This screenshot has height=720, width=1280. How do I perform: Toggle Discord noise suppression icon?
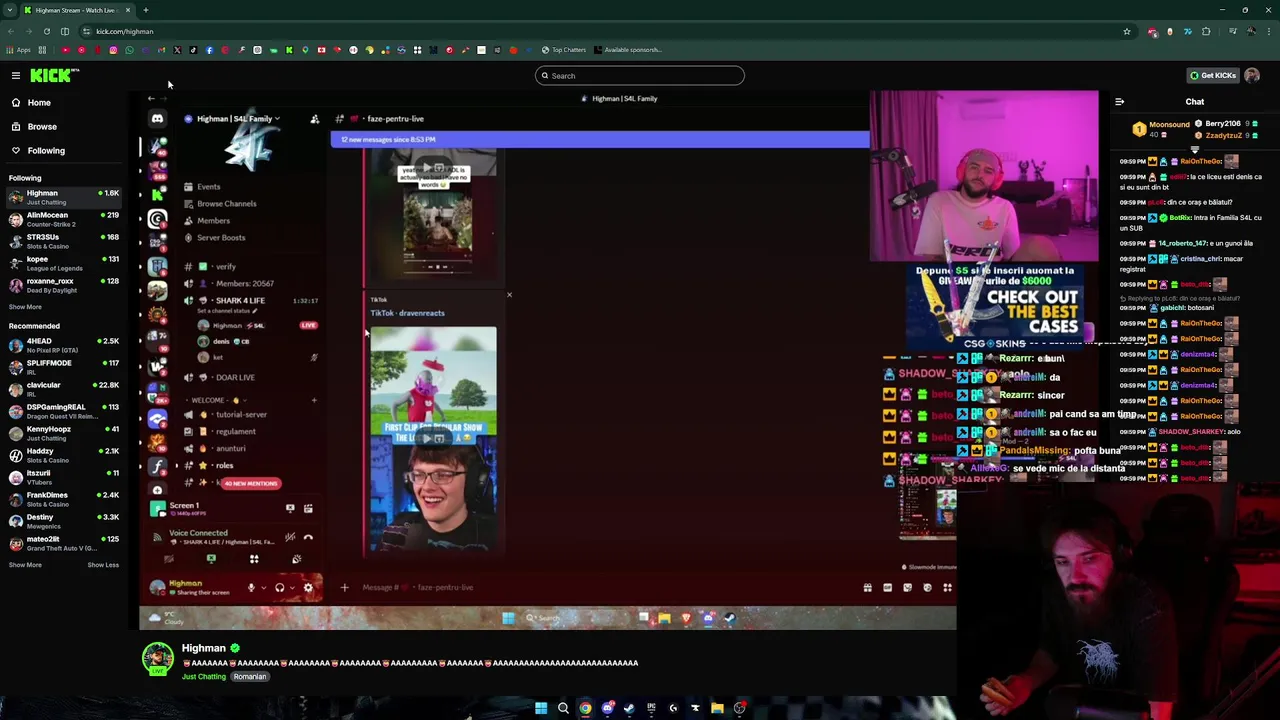click(290, 537)
